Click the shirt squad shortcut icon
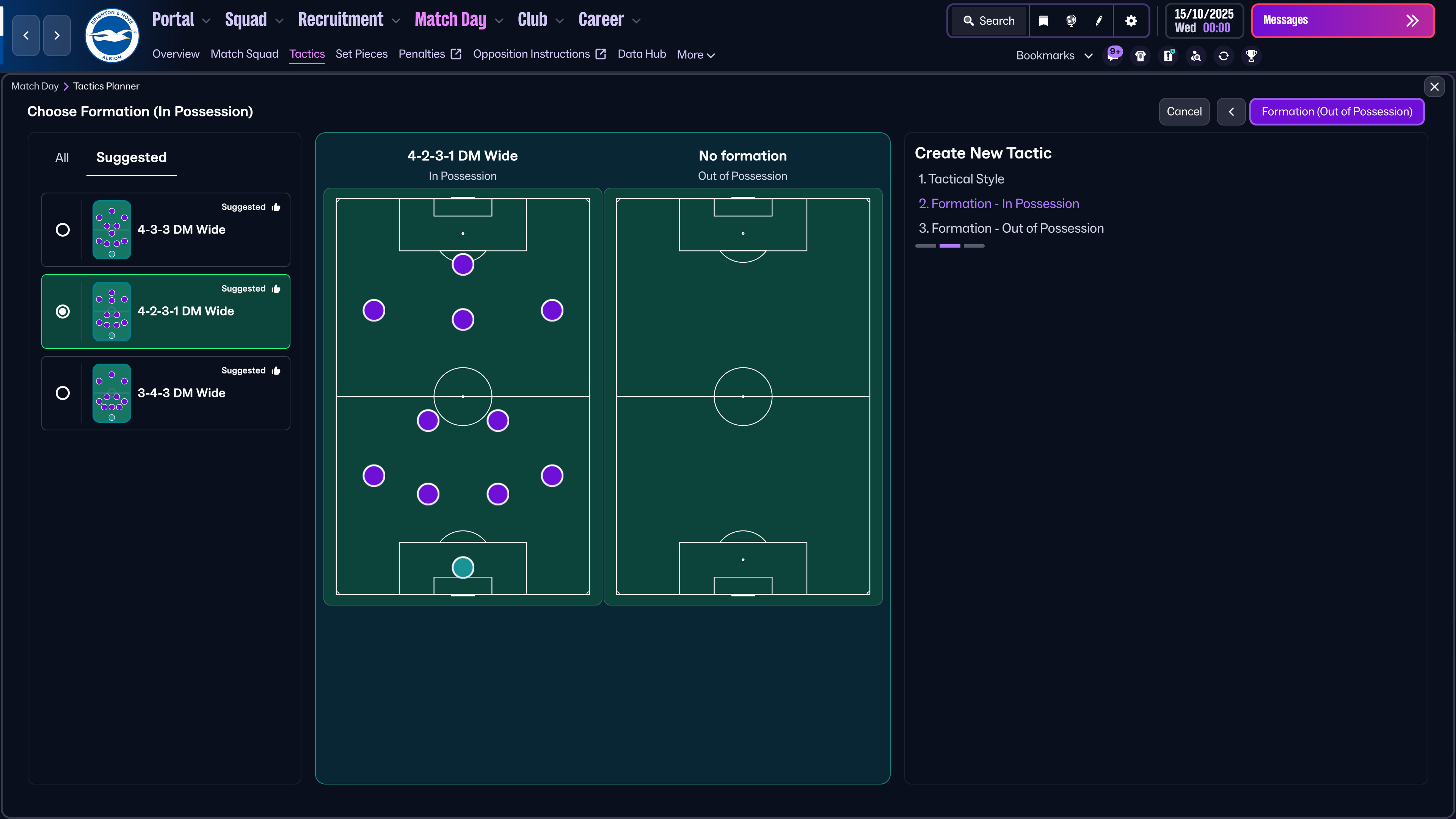Screen dimensions: 1456x819 coord(1140,55)
